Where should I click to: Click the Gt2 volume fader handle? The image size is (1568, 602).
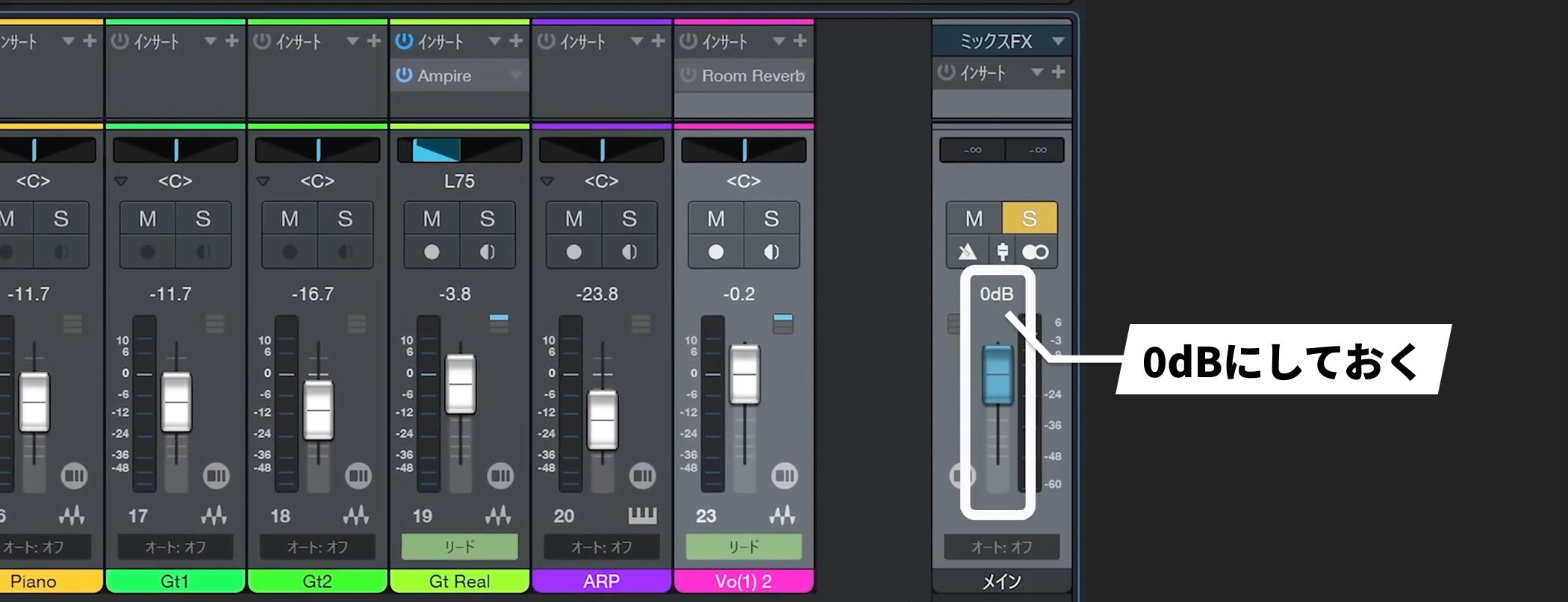coord(318,410)
